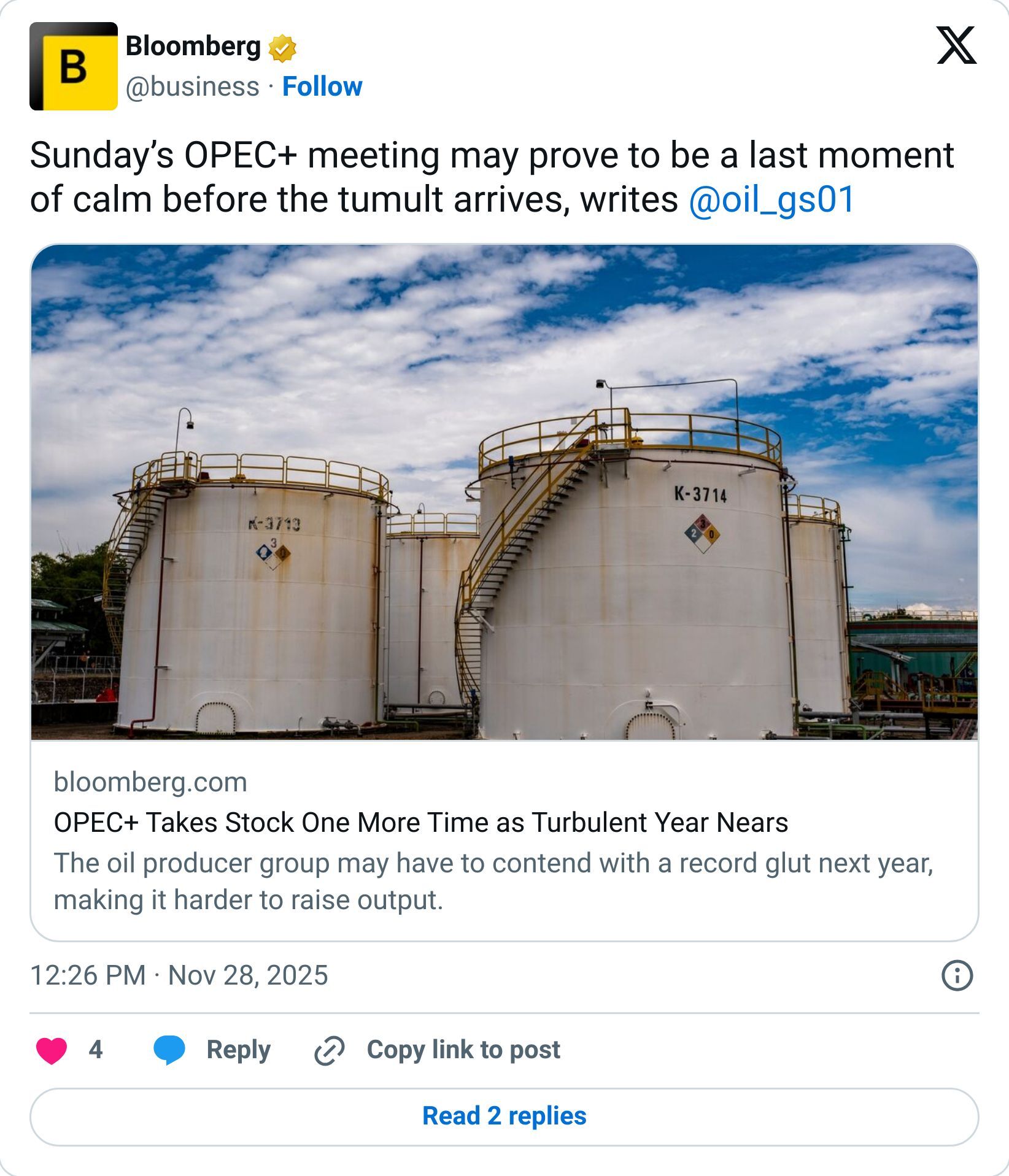Follow the Bloomberg account
1009x1176 pixels.
(x=322, y=86)
